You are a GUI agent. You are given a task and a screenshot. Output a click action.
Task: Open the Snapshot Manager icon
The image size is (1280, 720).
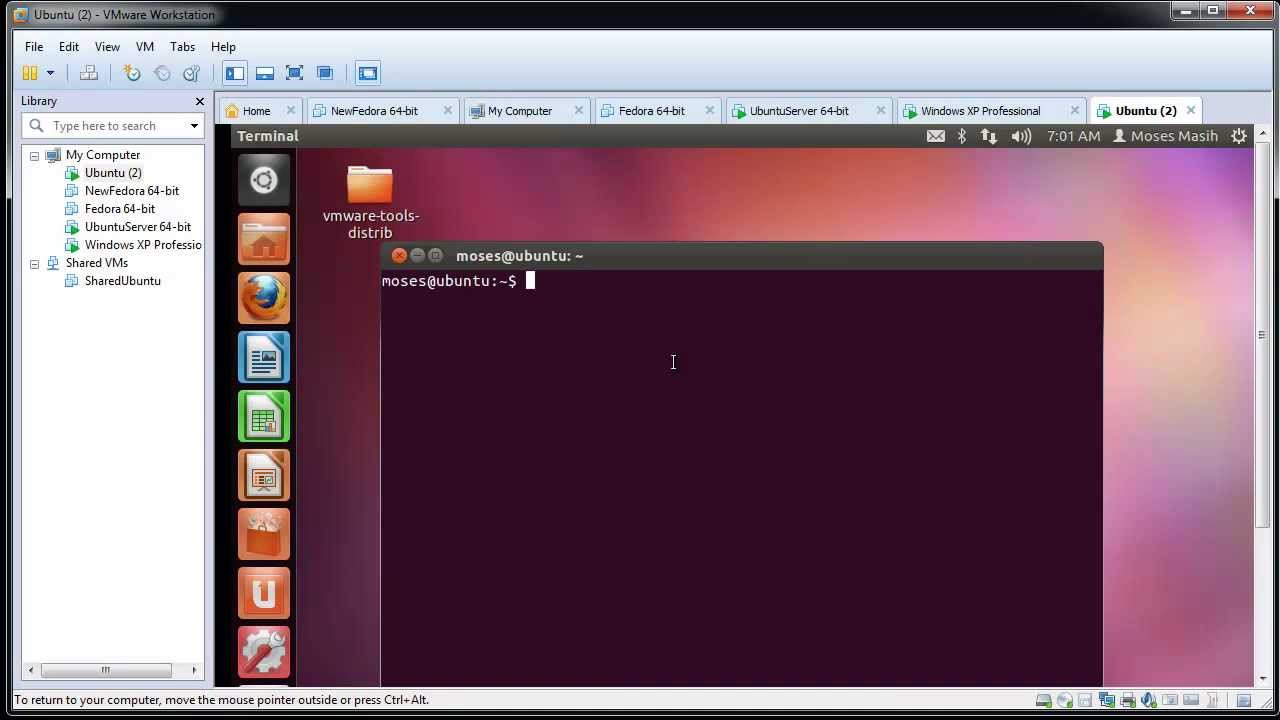coord(191,73)
